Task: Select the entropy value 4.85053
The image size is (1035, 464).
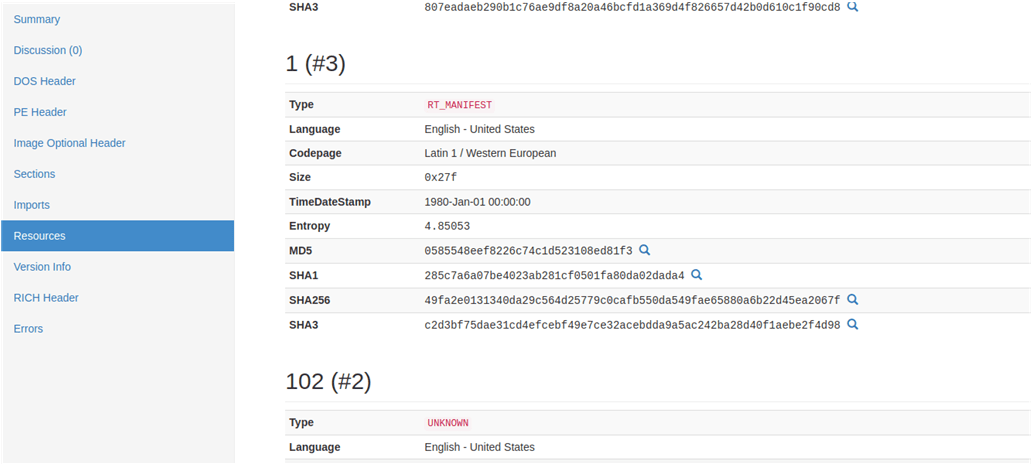Action: tap(447, 226)
